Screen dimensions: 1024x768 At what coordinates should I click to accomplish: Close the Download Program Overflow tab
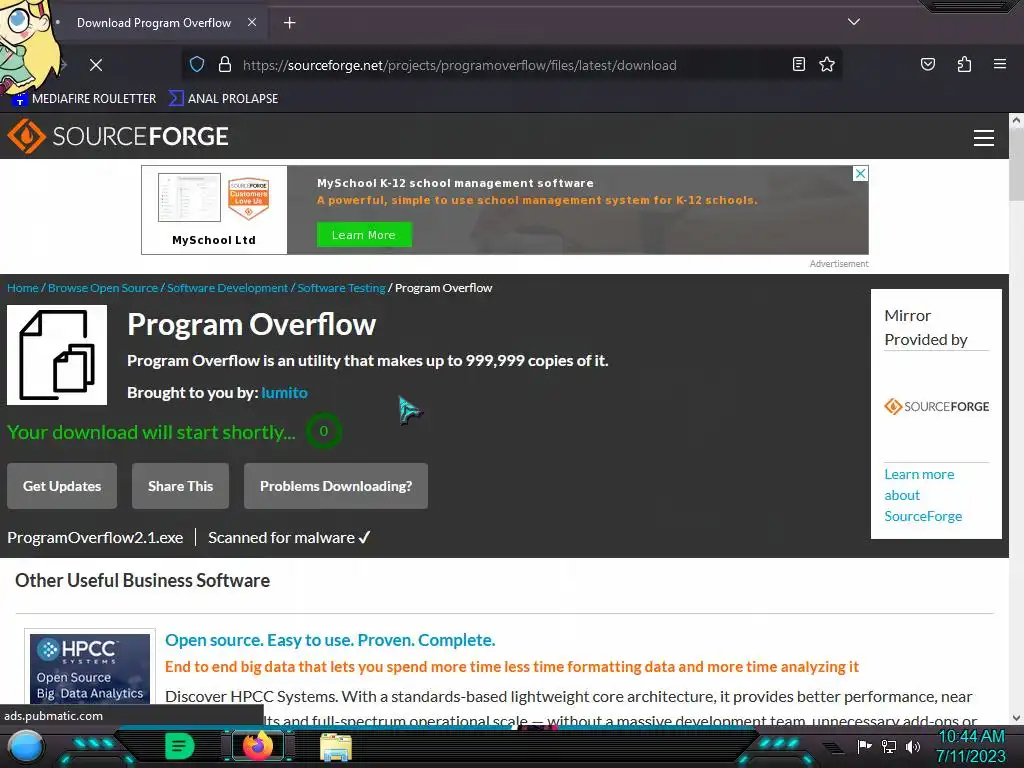pyautogui.click(x=251, y=22)
